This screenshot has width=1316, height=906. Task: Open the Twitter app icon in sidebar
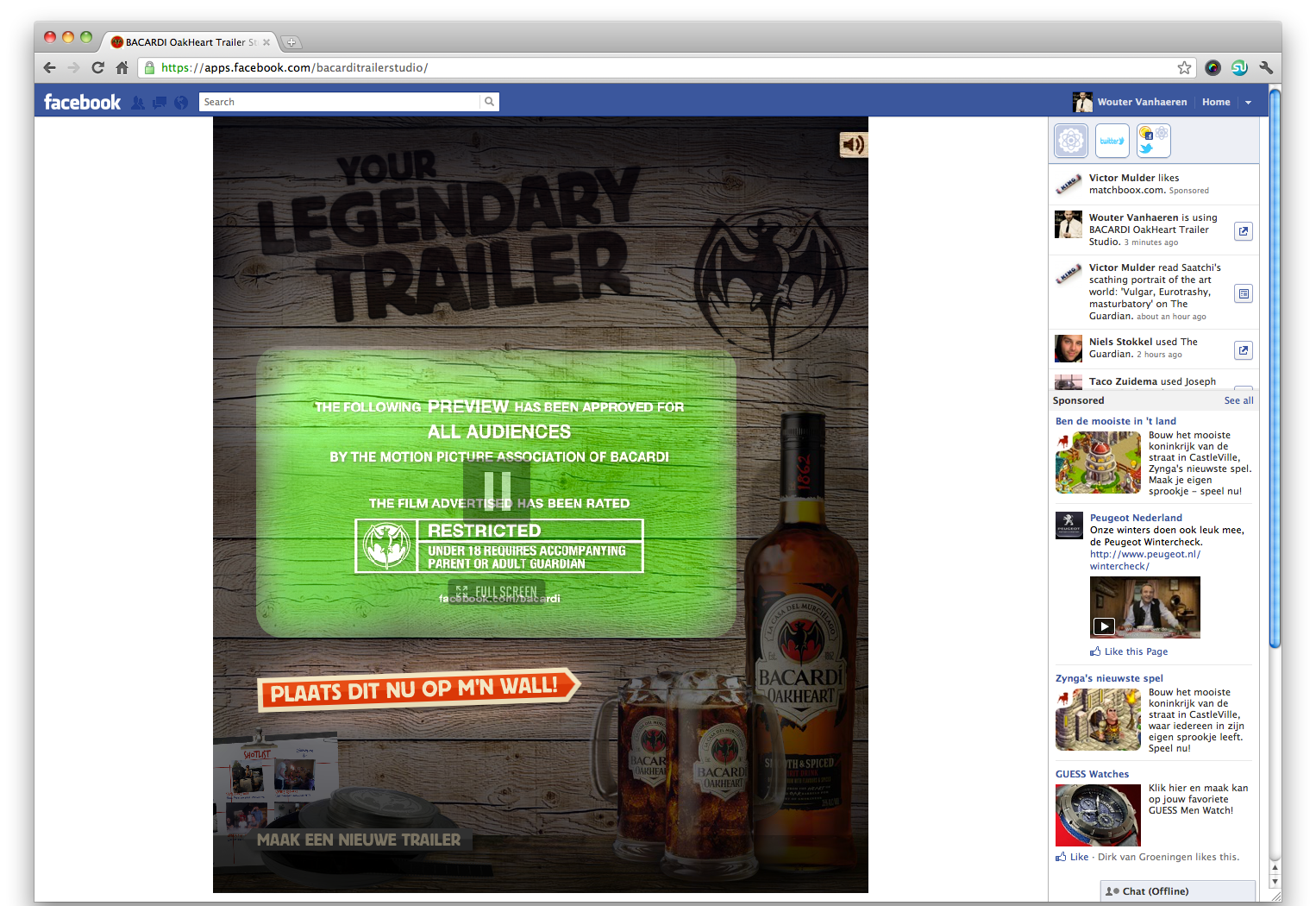1112,141
